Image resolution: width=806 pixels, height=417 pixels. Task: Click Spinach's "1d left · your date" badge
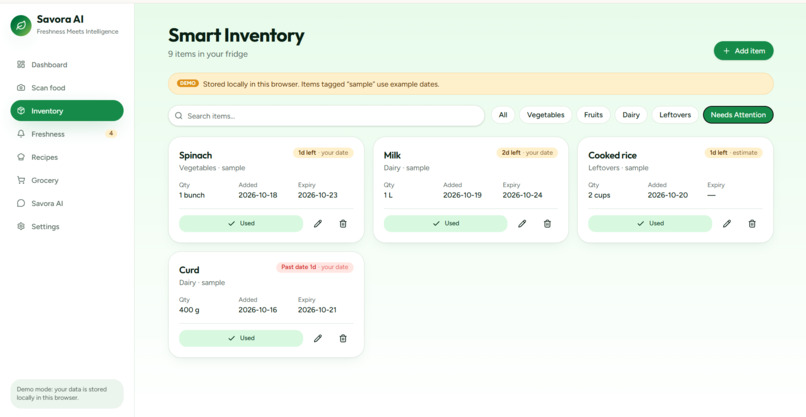(323, 153)
